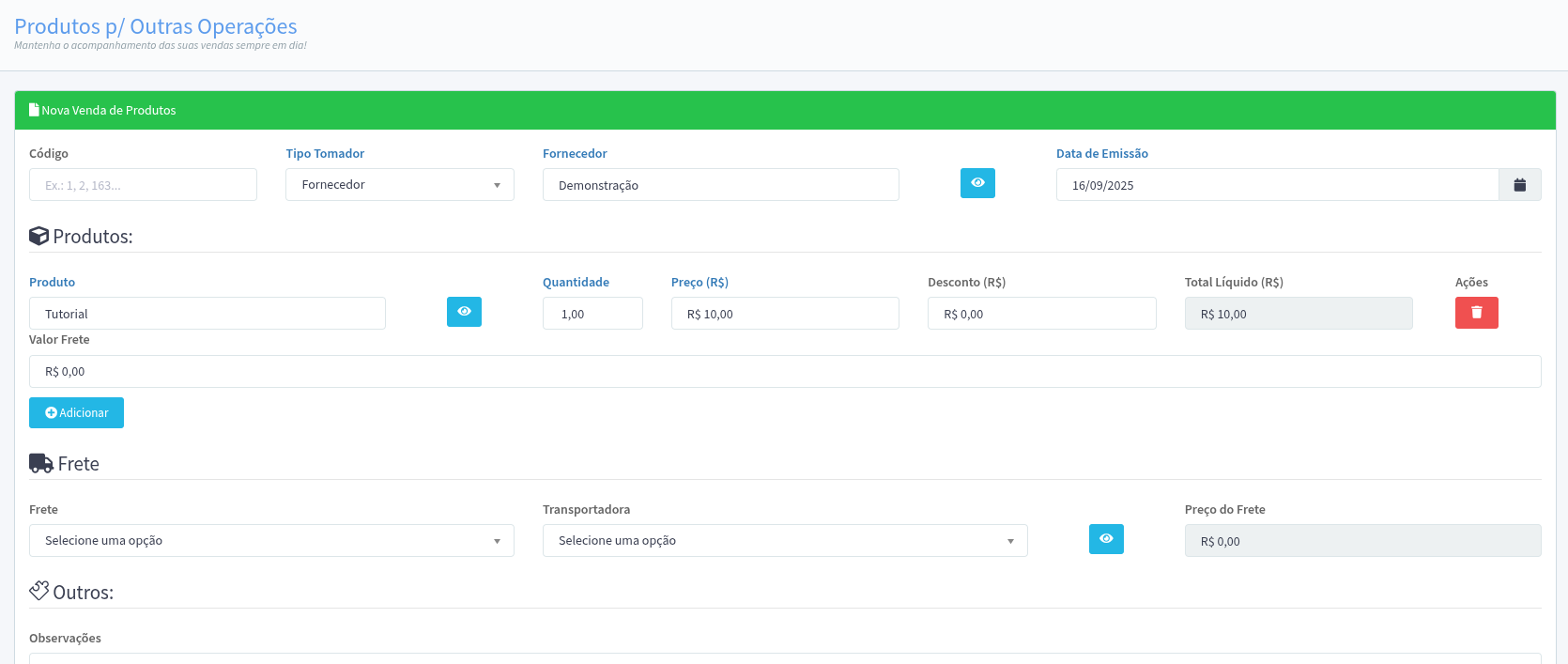This screenshot has width=1568, height=664.
Task: Focus the Valor Frete input
Action: (x=784, y=372)
